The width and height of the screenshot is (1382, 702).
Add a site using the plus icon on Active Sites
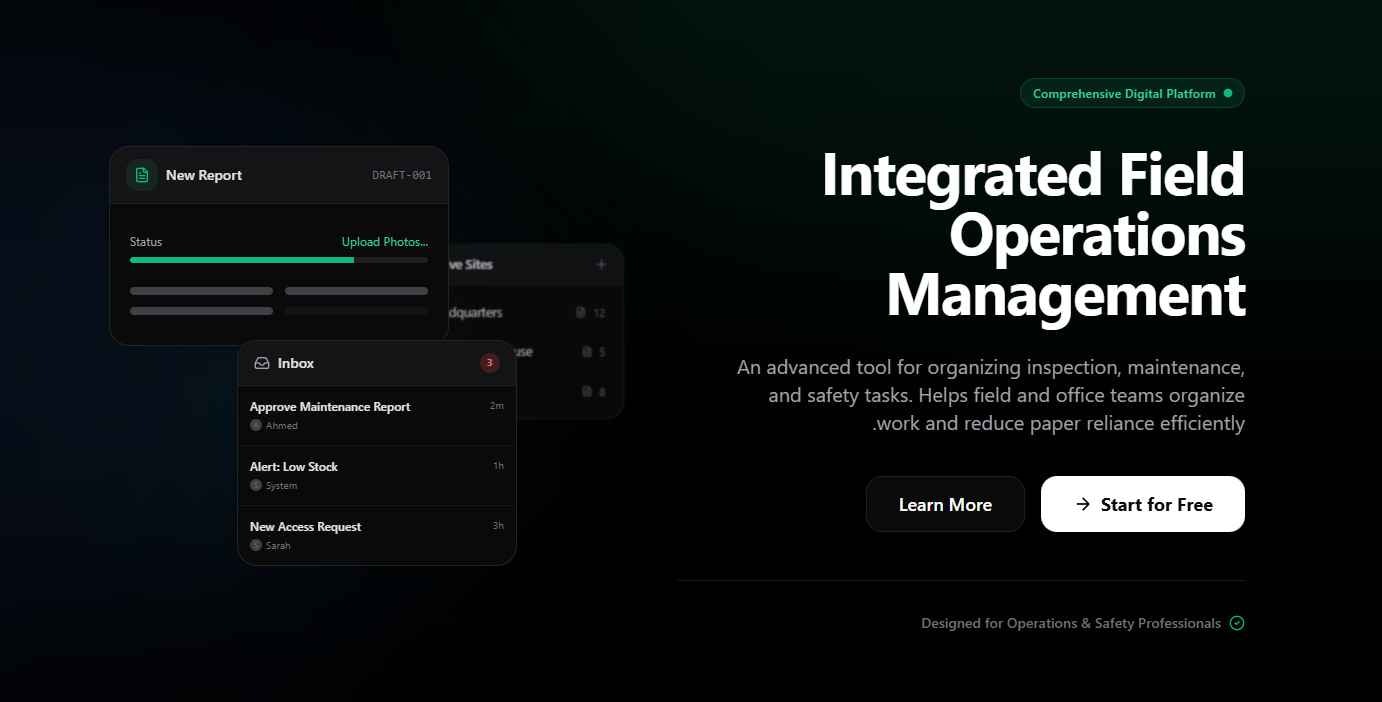coord(600,264)
